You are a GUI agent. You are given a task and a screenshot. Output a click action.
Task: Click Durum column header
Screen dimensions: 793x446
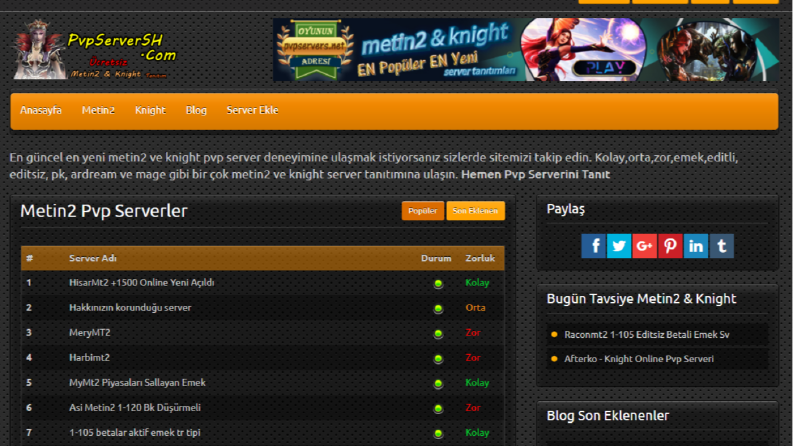click(436, 258)
